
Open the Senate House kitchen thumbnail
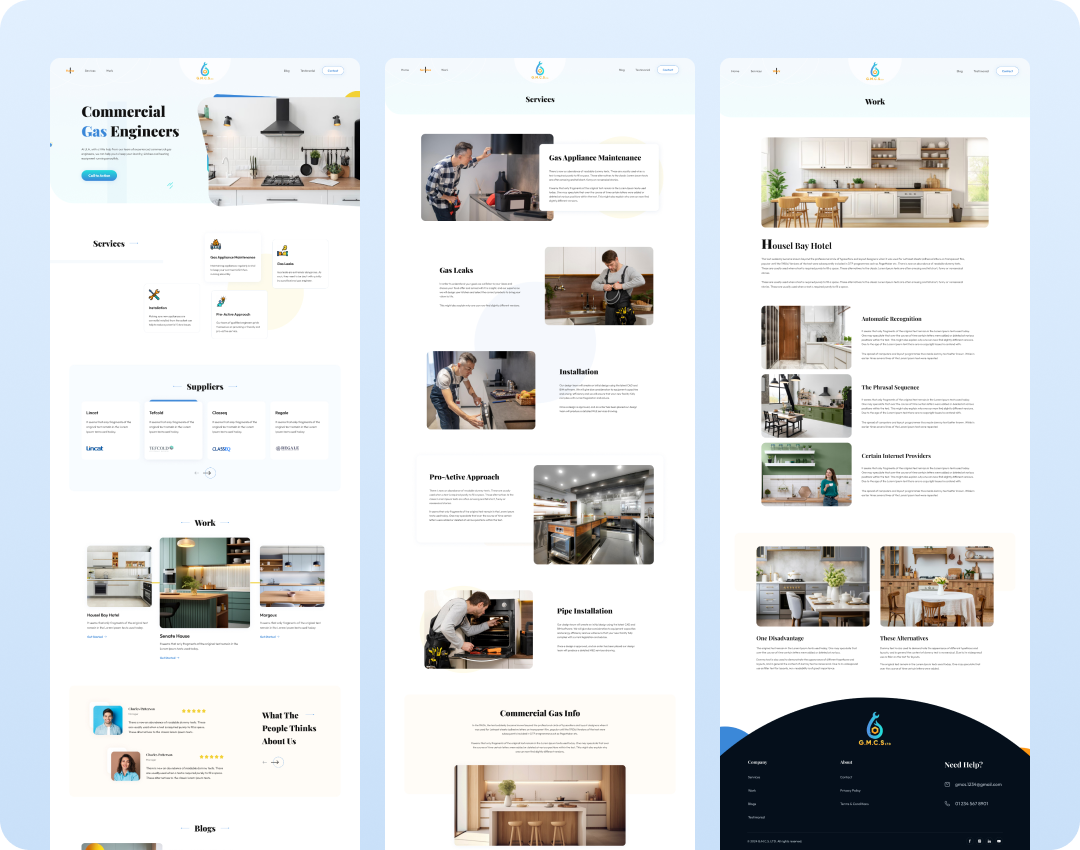coord(204,584)
